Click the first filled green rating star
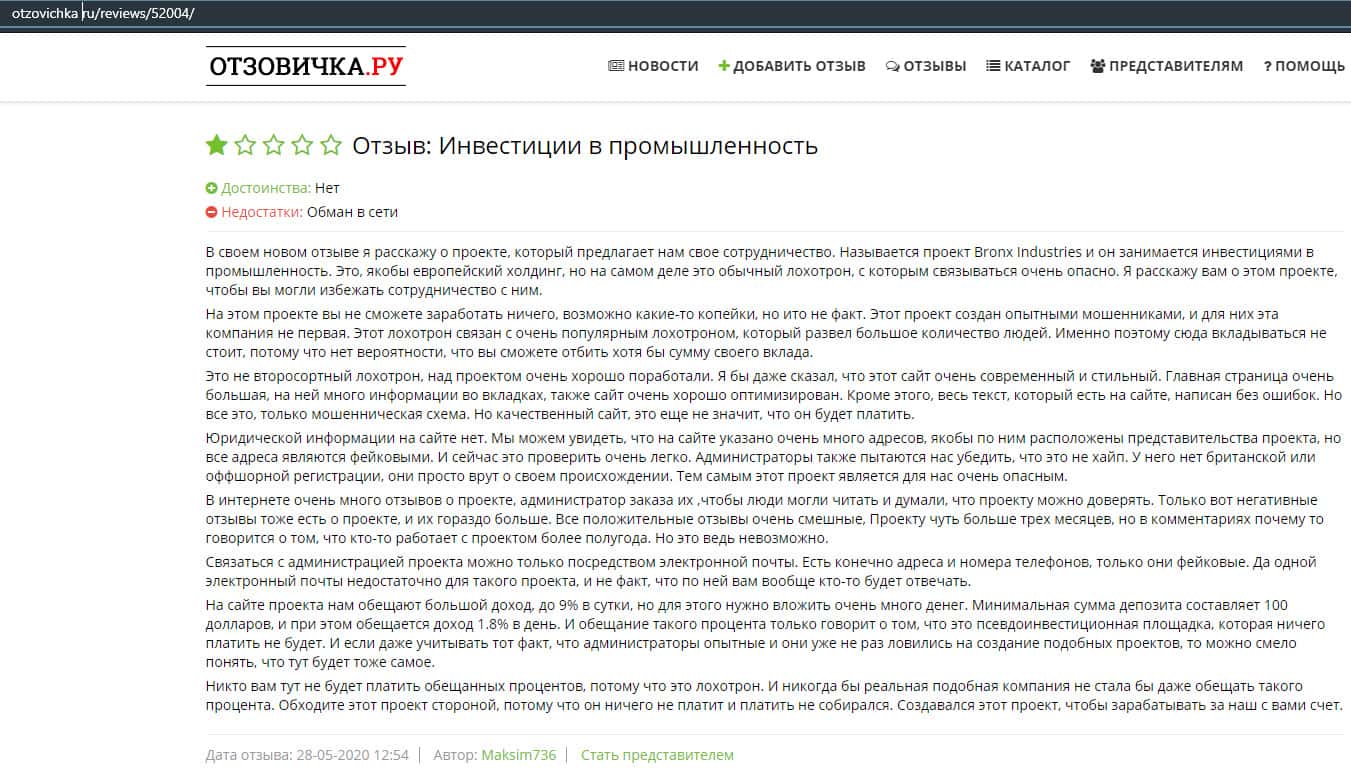Viewport: 1351px width, 772px height. pos(216,146)
